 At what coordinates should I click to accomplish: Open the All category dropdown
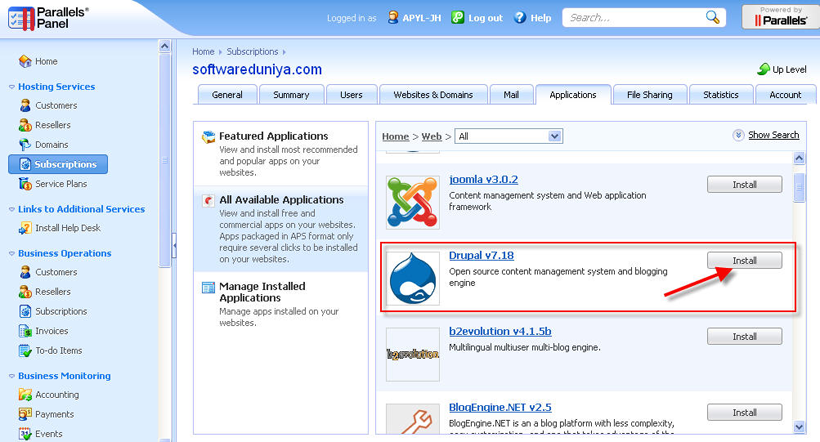[x=508, y=137]
